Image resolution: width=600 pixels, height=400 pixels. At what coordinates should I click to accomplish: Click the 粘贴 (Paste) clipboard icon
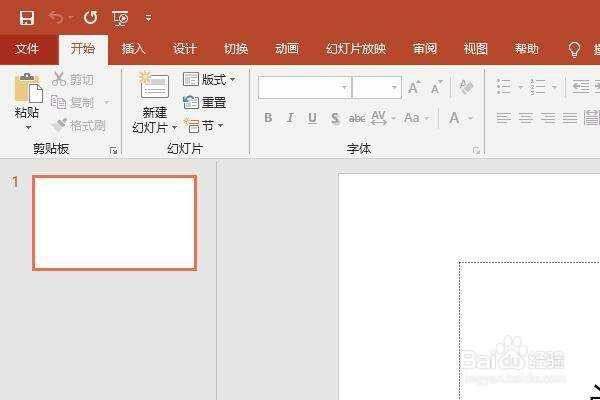coord(28,88)
